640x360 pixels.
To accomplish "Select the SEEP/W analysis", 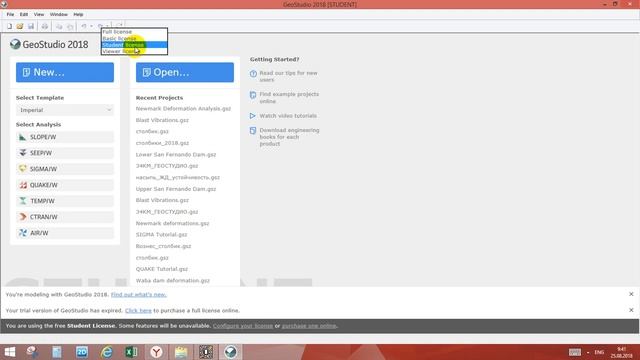I will [x=65, y=153].
